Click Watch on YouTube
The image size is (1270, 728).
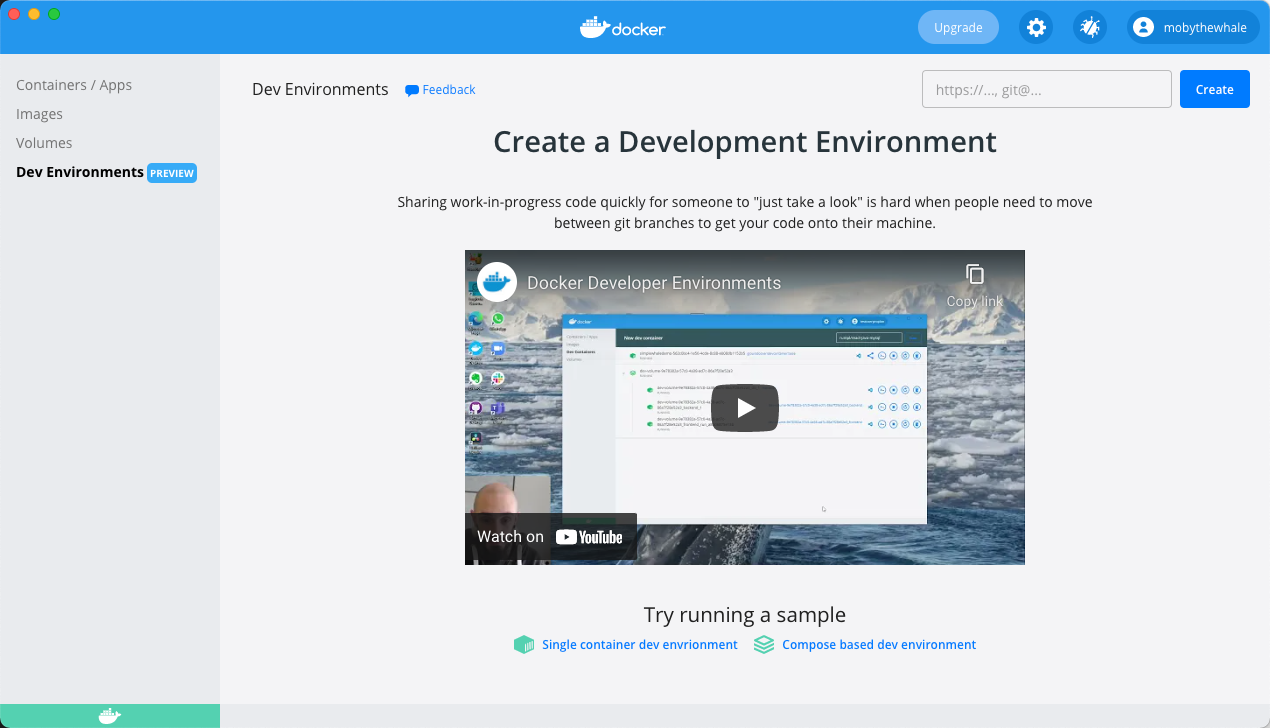(550, 537)
